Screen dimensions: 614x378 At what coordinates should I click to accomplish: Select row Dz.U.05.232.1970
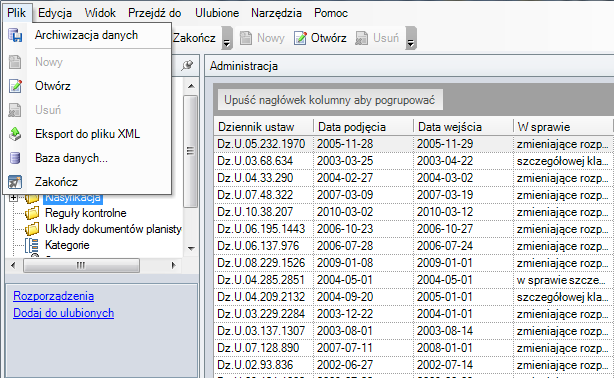pos(414,144)
